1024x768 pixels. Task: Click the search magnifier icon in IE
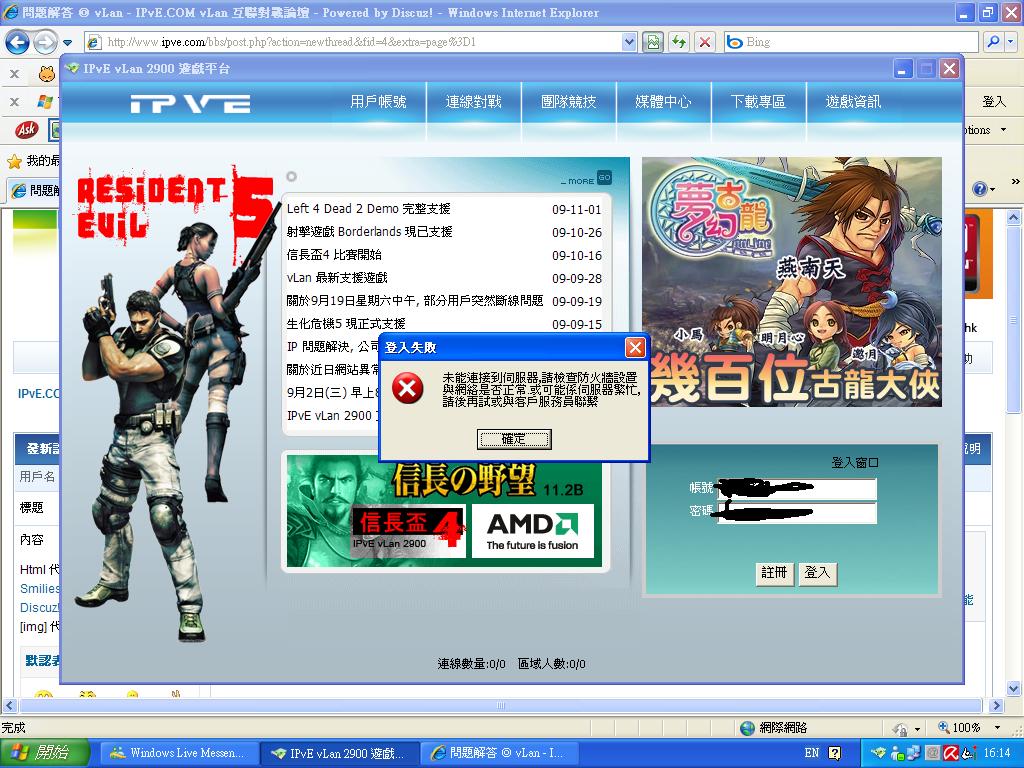pos(993,42)
